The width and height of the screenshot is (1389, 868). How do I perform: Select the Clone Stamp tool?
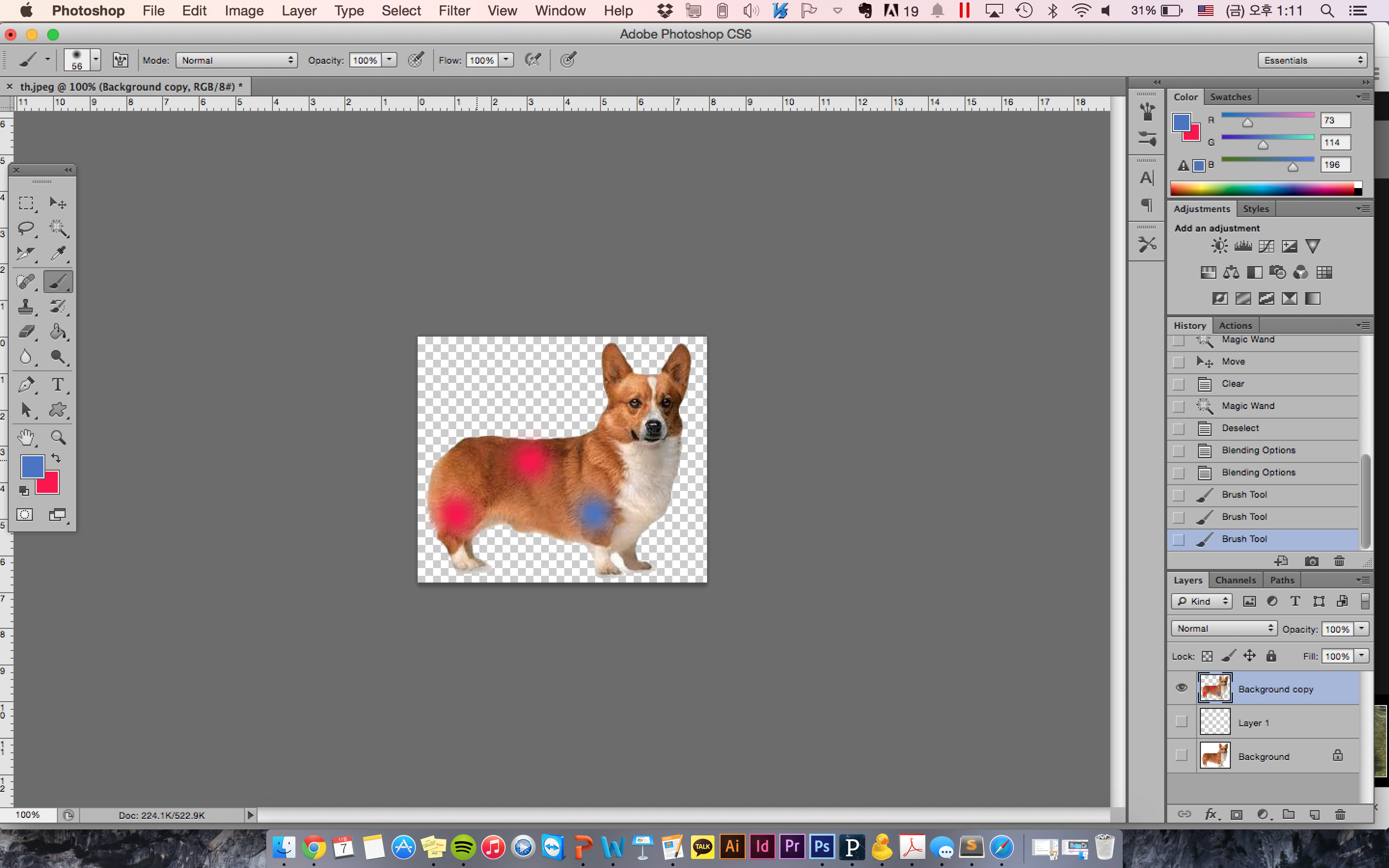pos(25,307)
